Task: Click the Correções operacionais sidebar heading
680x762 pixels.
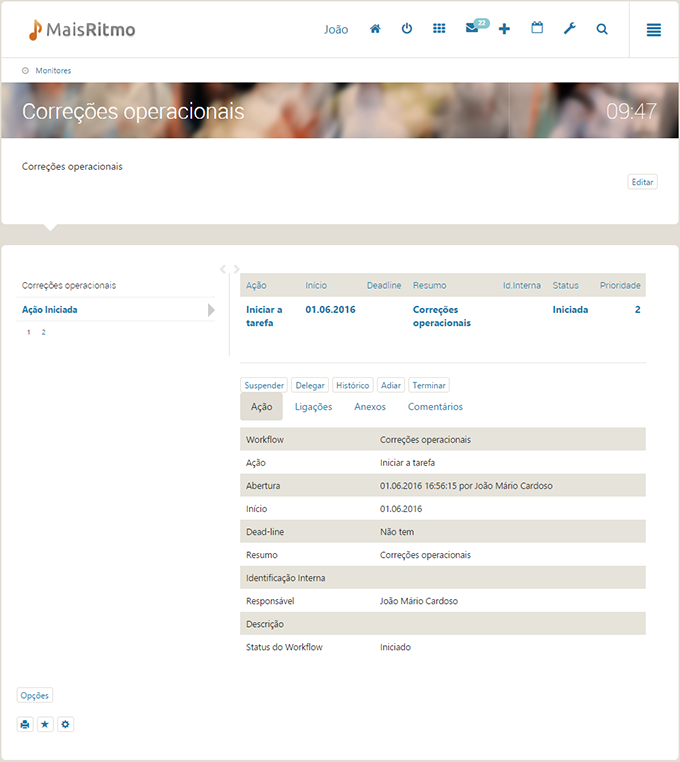Action: [x=69, y=285]
